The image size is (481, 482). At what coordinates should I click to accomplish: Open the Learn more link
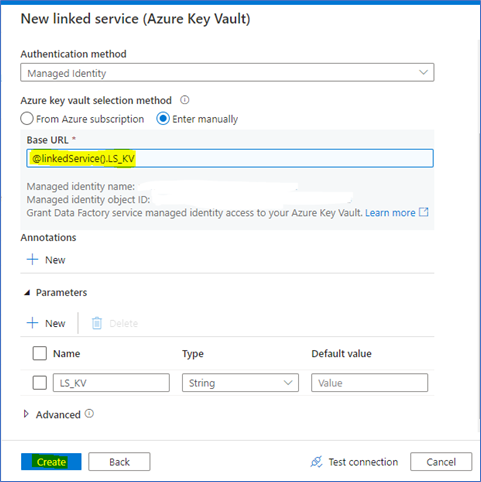point(390,213)
